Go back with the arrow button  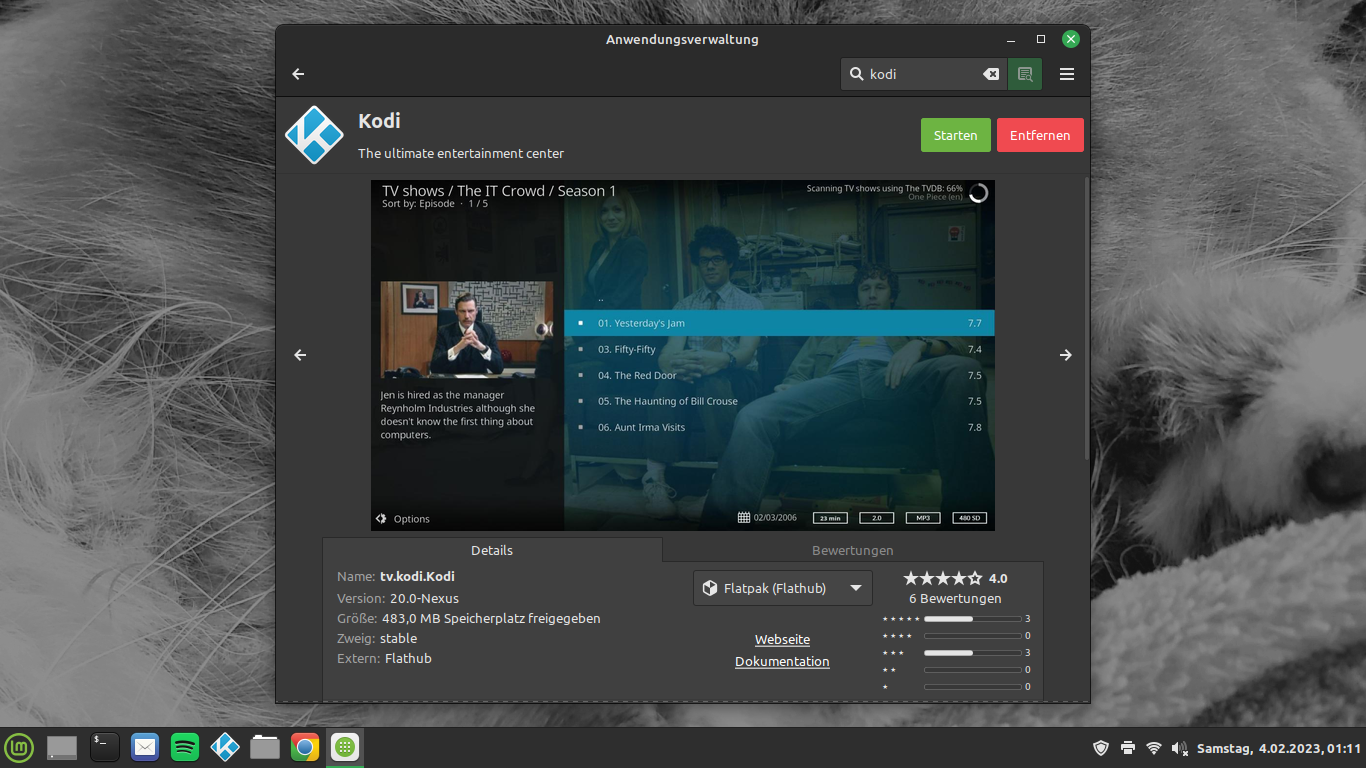coord(298,74)
